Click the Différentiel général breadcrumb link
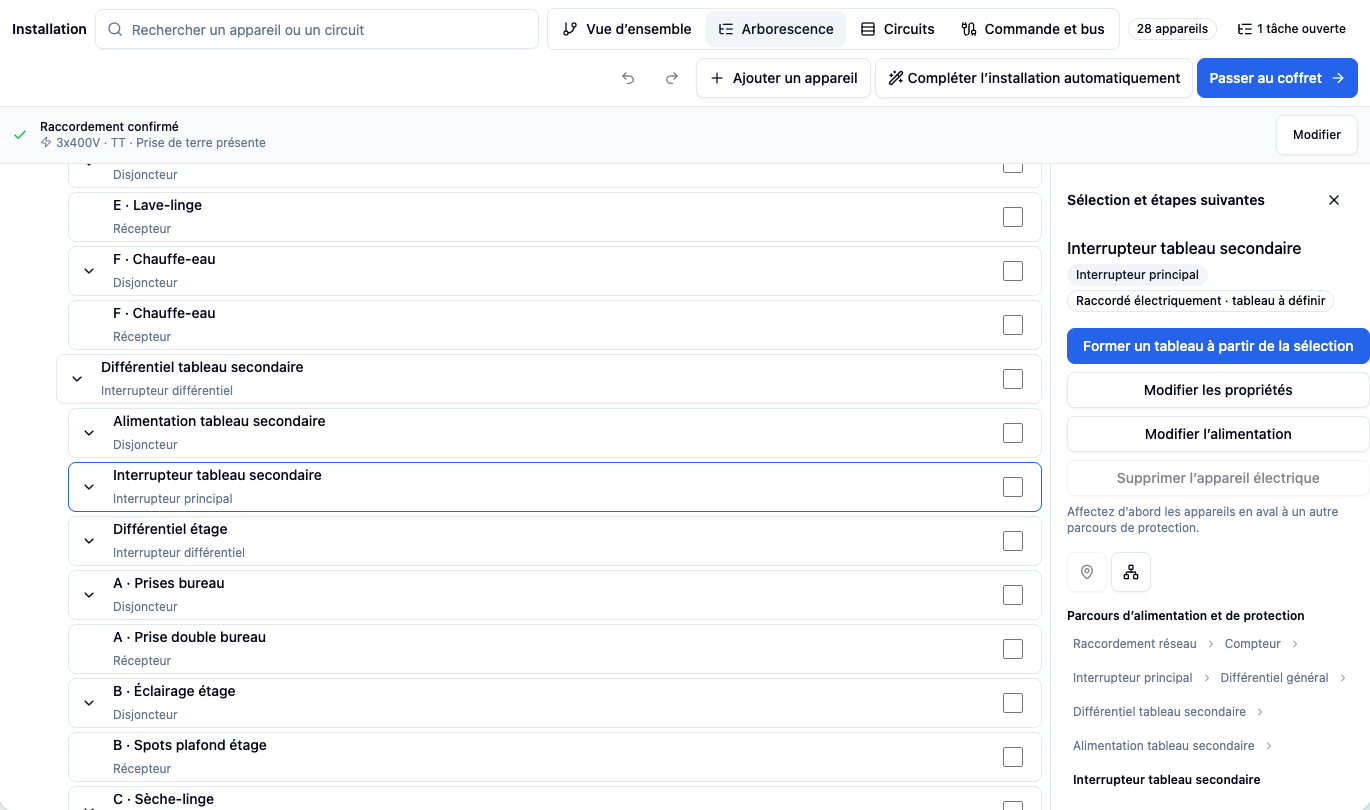Image resolution: width=1370 pixels, height=810 pixels. [x=1274, y=678]
